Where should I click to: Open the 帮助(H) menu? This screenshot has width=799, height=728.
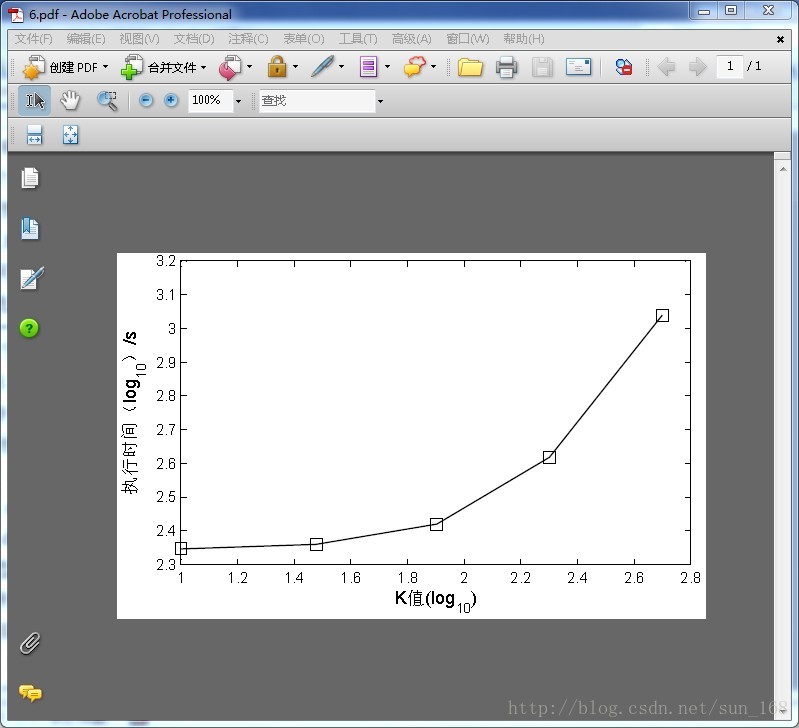coord(524,39)
